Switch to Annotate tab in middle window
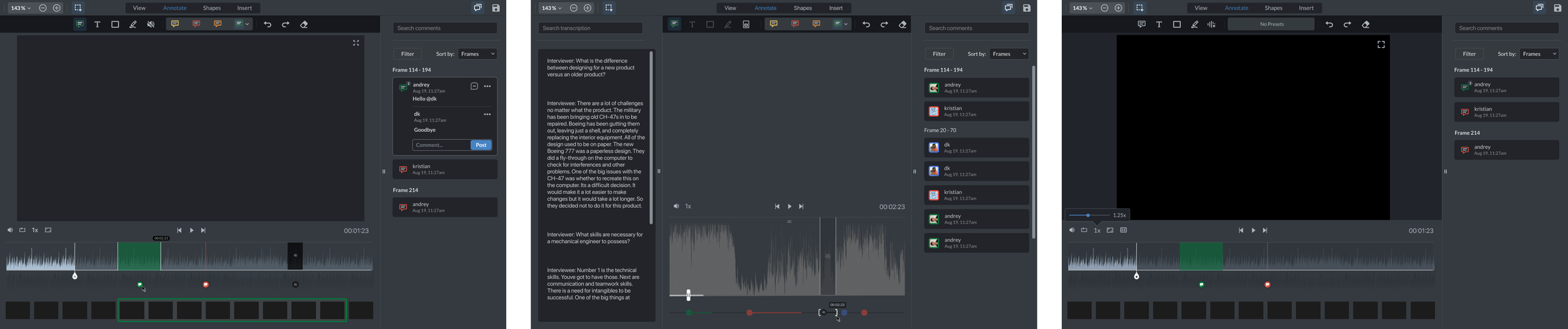 click(765, 8)
